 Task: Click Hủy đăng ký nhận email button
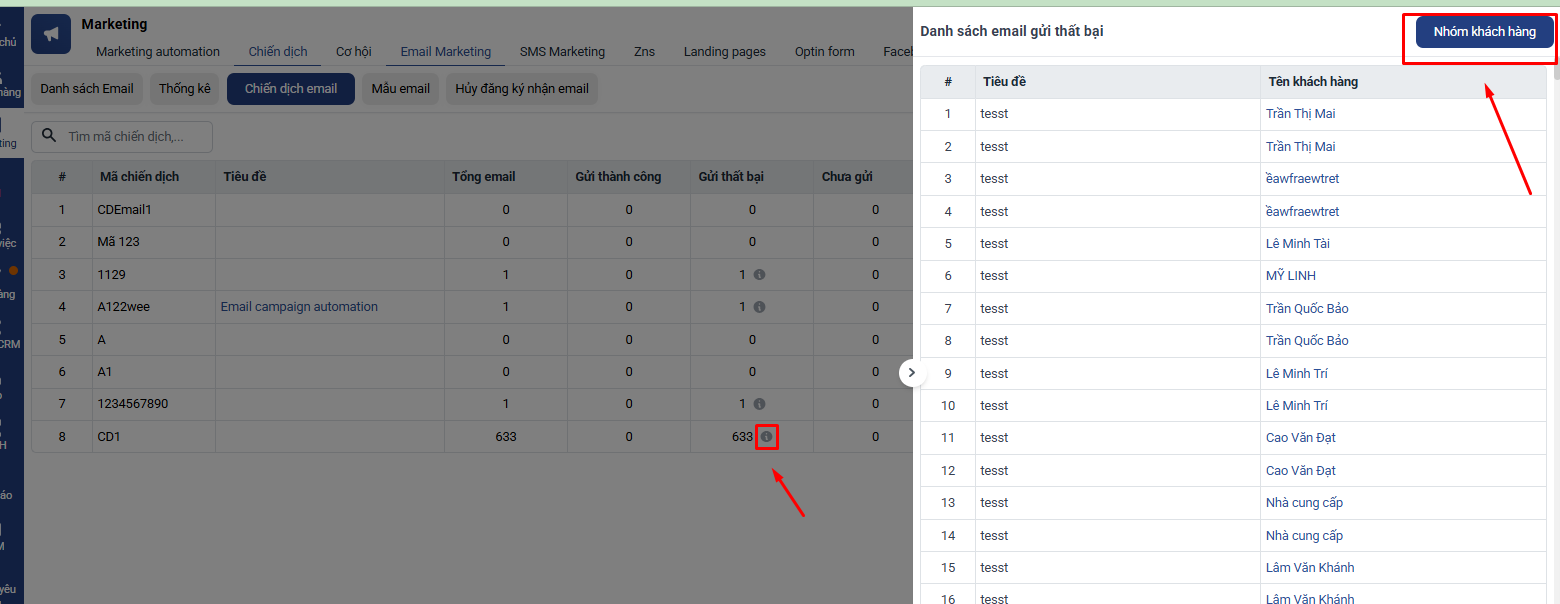(x=522, y=89)
